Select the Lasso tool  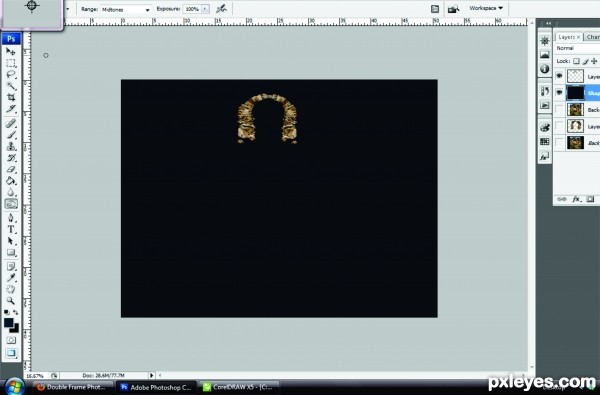point(11,75)
